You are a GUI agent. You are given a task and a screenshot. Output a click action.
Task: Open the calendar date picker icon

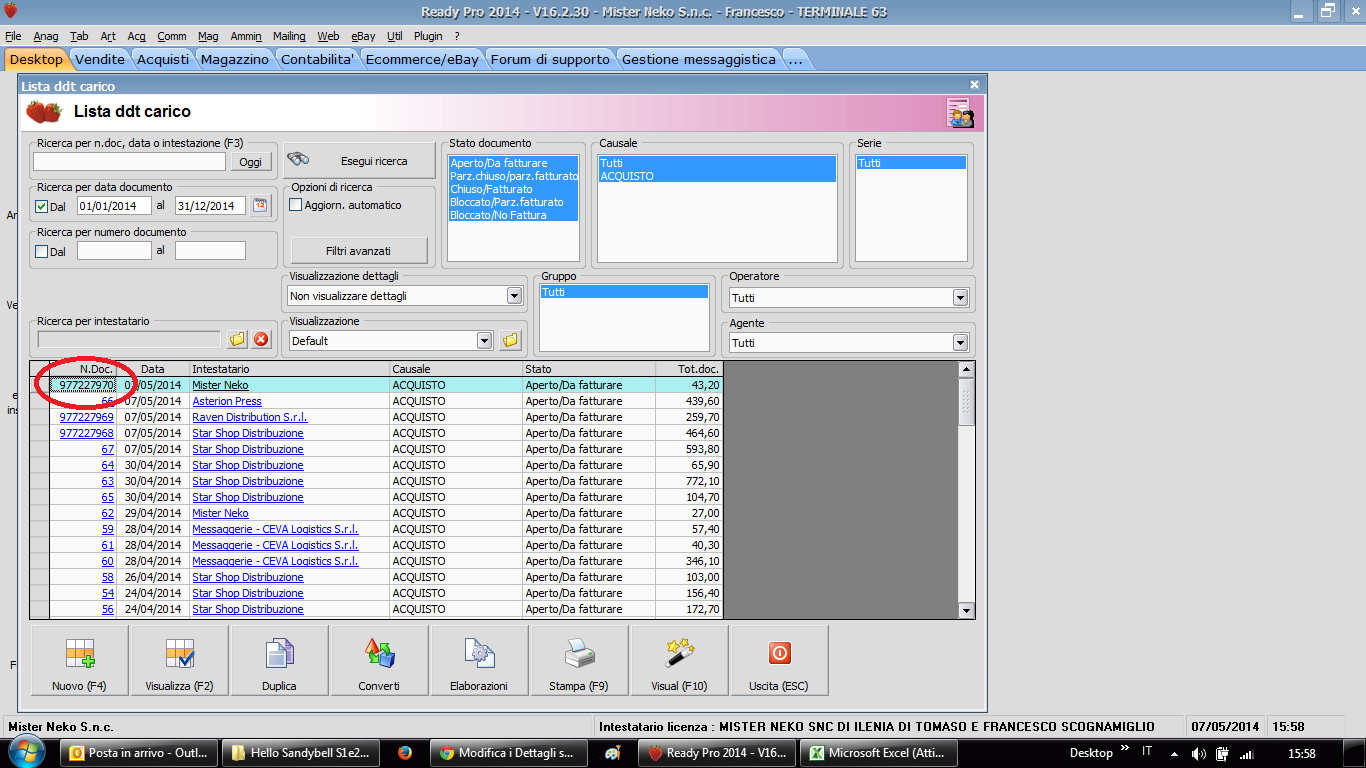point(260,205)
